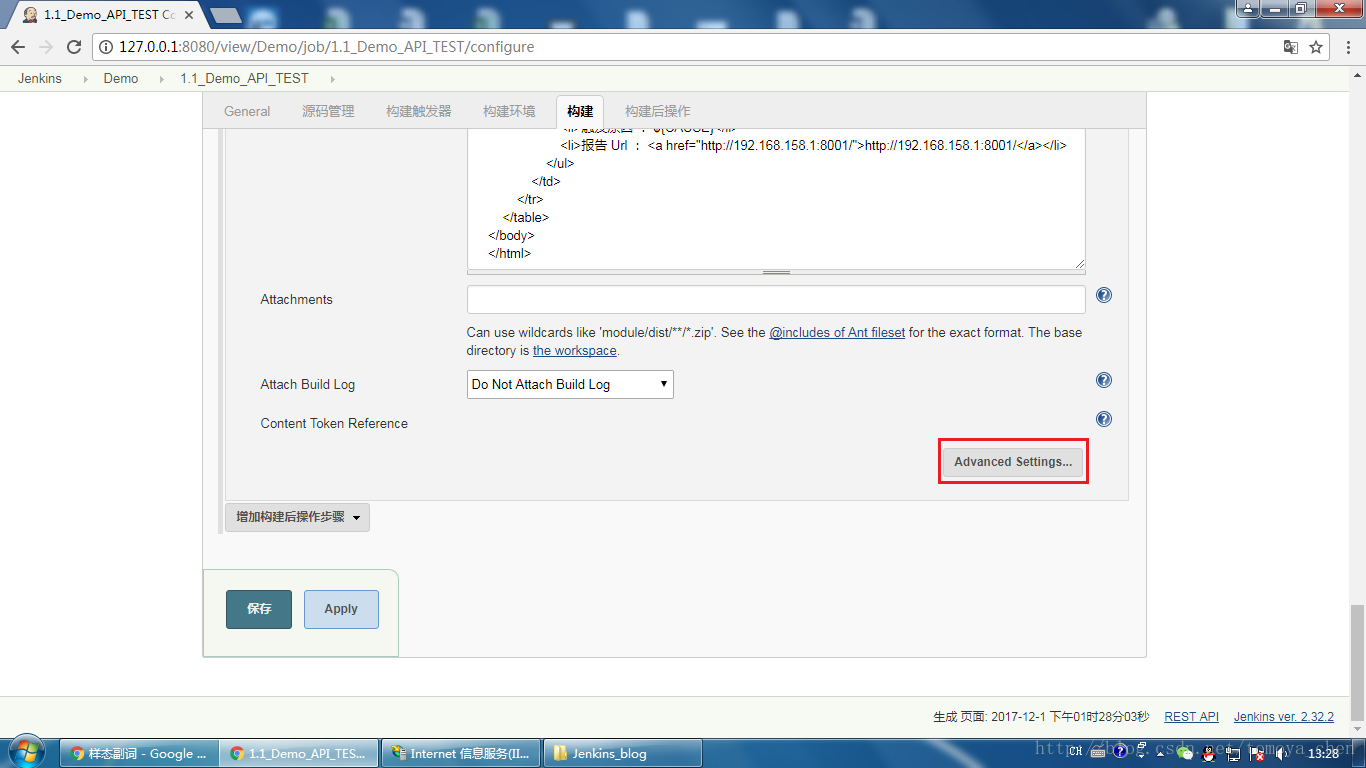The width and height of the screenshot is (1366, 768).
Task: Click the Content Token Reference label
Action: (x=334, y=423)
